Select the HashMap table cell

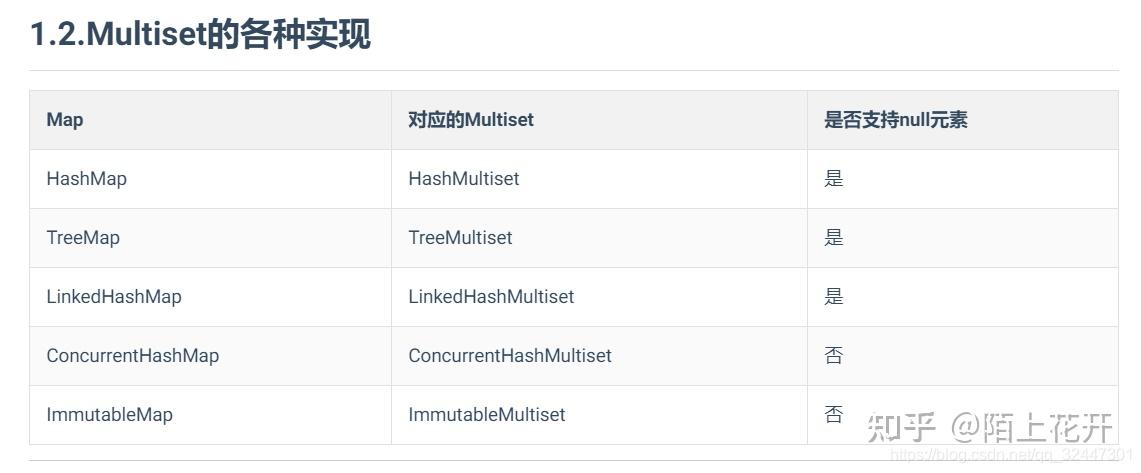tap(87, 179)
